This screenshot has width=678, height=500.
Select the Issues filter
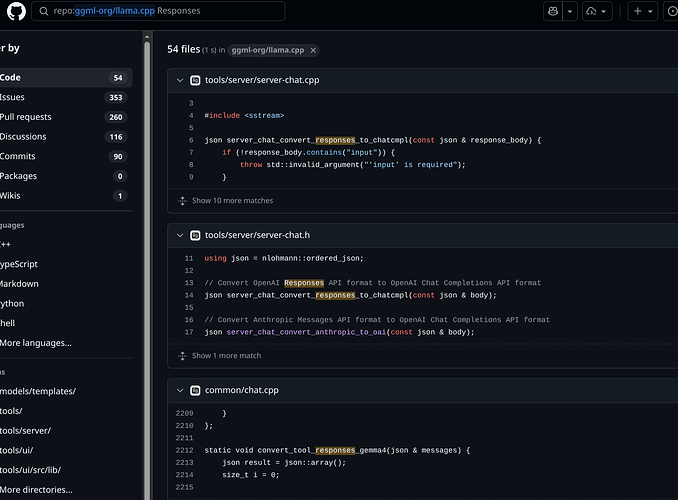pos(65,97)
